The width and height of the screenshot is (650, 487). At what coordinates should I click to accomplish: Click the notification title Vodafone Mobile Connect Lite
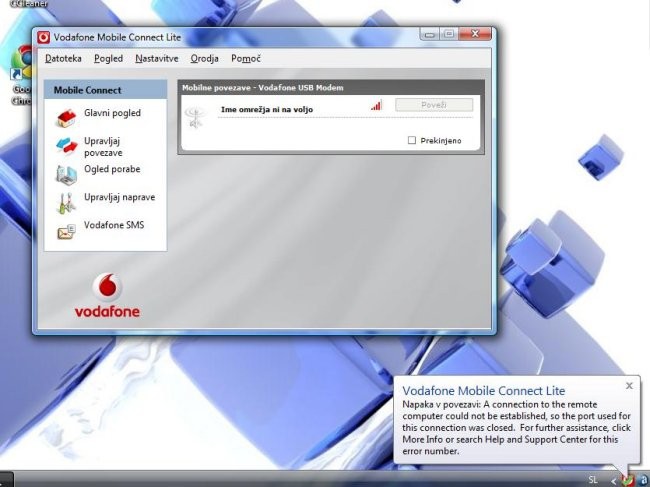click(x=483, y=390)
